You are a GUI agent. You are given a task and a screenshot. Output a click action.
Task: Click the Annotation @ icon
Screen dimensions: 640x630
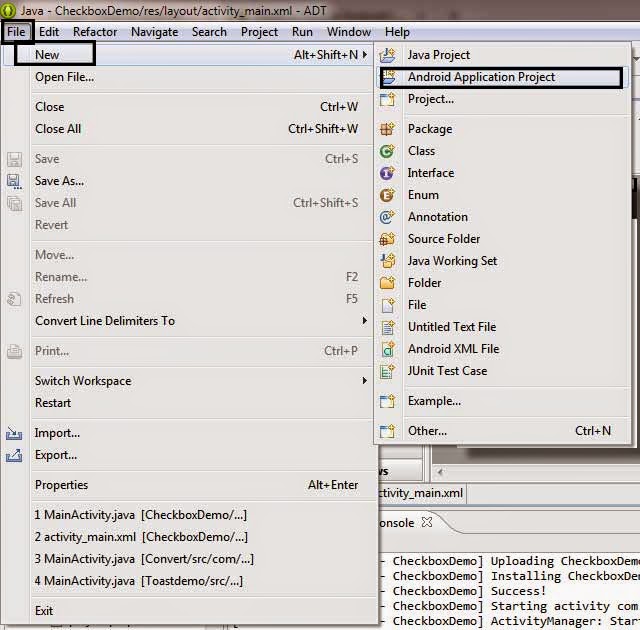tap(387, 217)
